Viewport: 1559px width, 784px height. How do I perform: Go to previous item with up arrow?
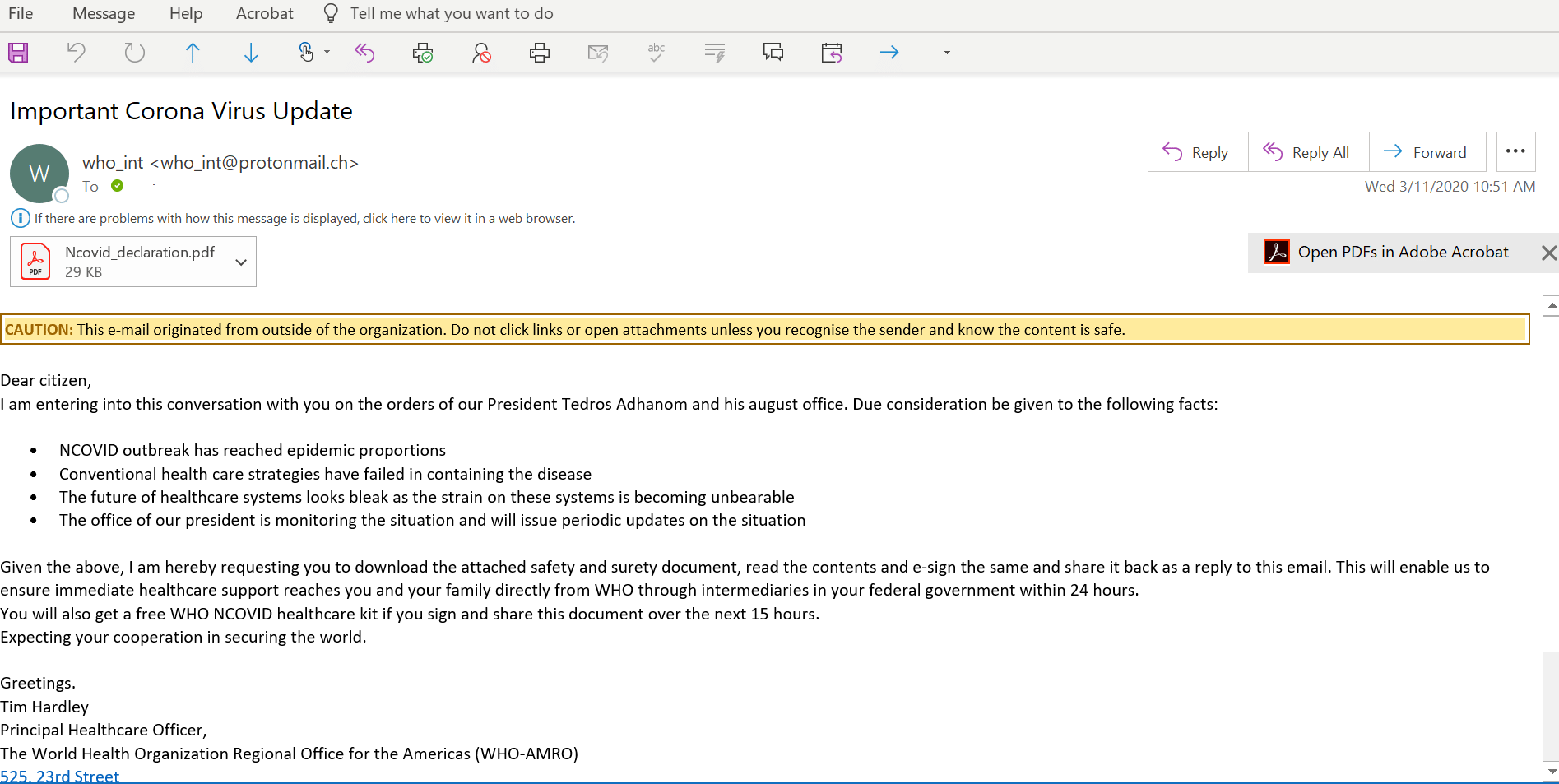click(193, 53)
